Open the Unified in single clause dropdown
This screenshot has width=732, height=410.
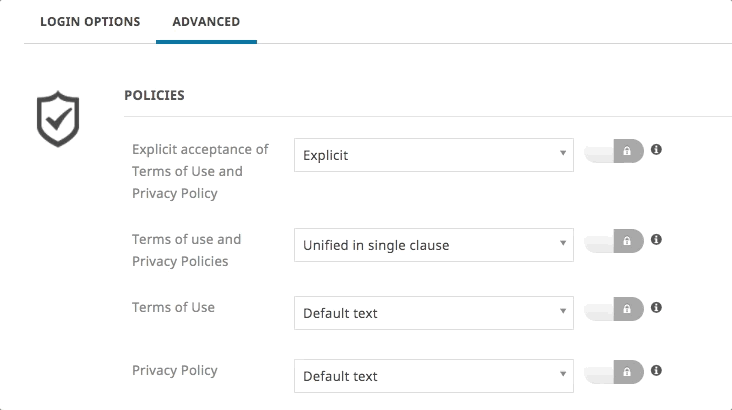point(433,245)
